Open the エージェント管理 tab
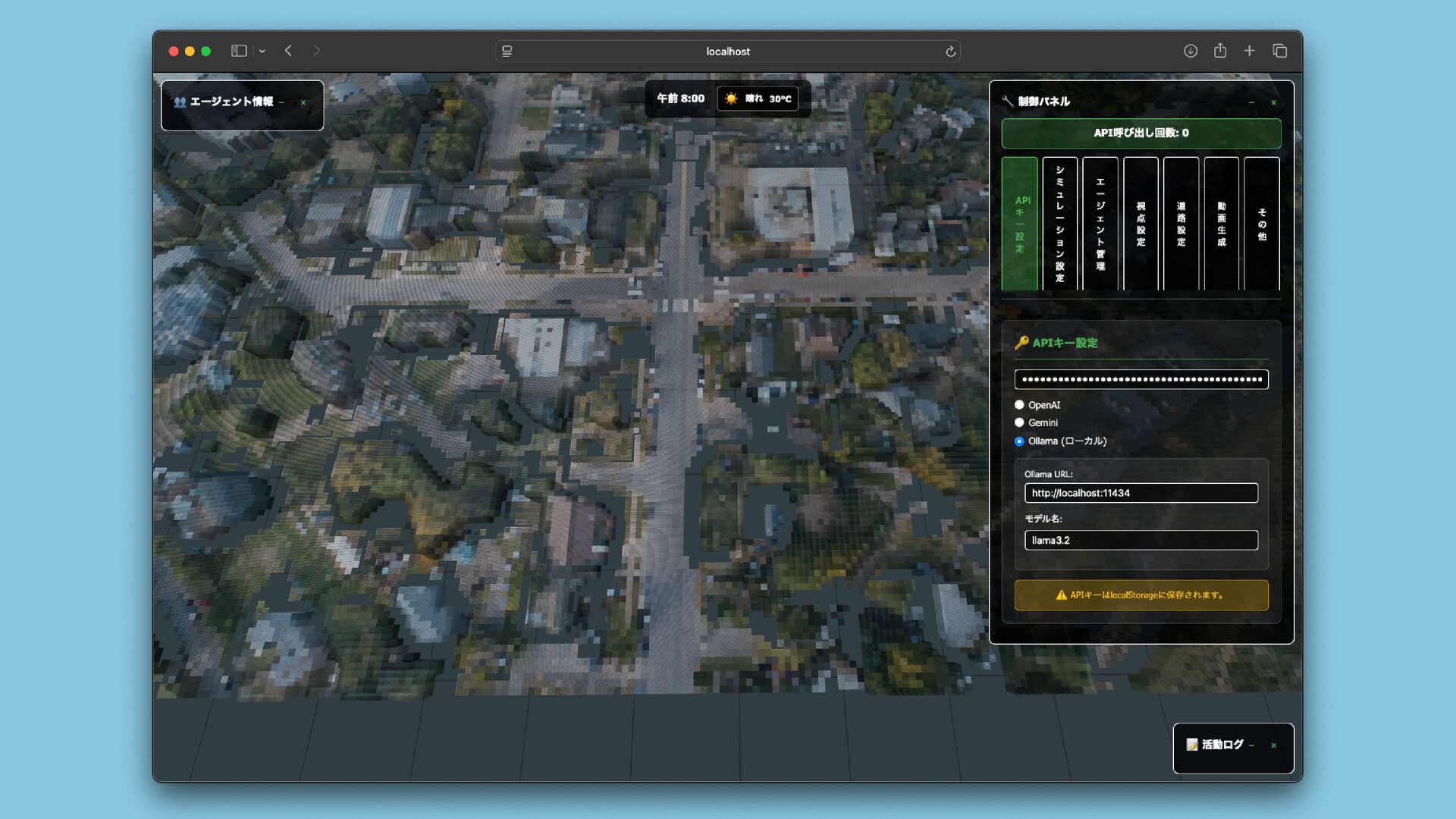 (x=1100, y=224)
